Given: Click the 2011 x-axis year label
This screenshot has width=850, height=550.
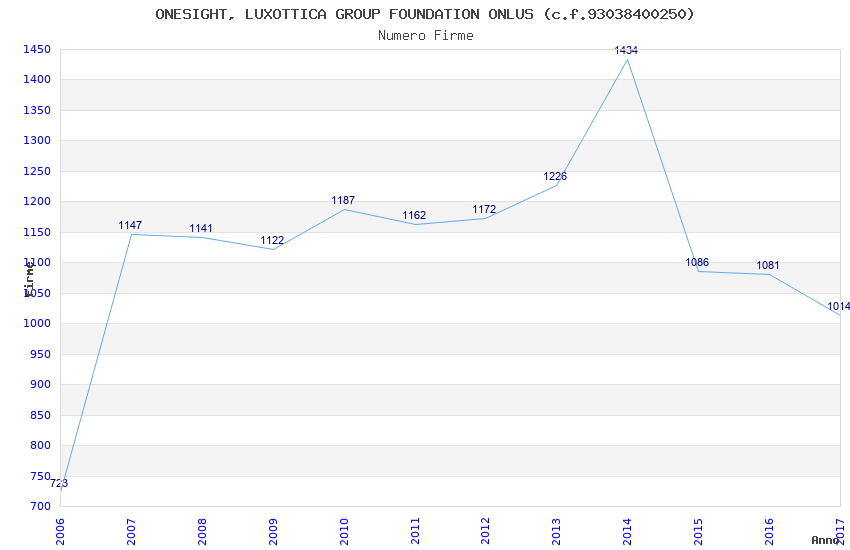Looking at the screenshot, I should click(x=415, y=531).
